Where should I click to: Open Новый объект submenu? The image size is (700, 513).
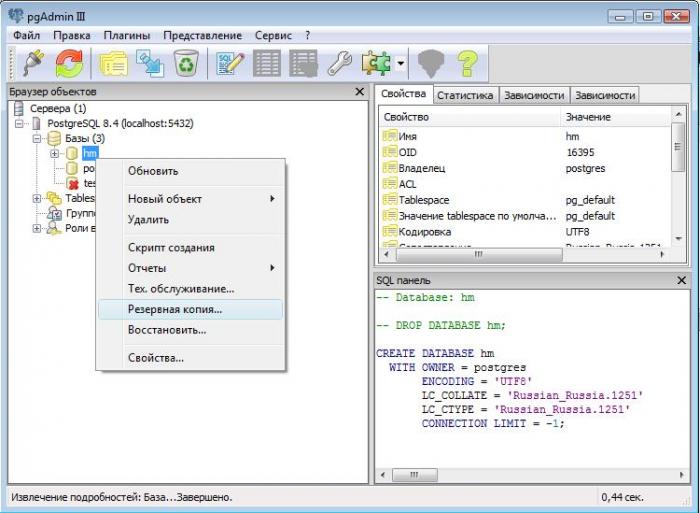[191, 199]
